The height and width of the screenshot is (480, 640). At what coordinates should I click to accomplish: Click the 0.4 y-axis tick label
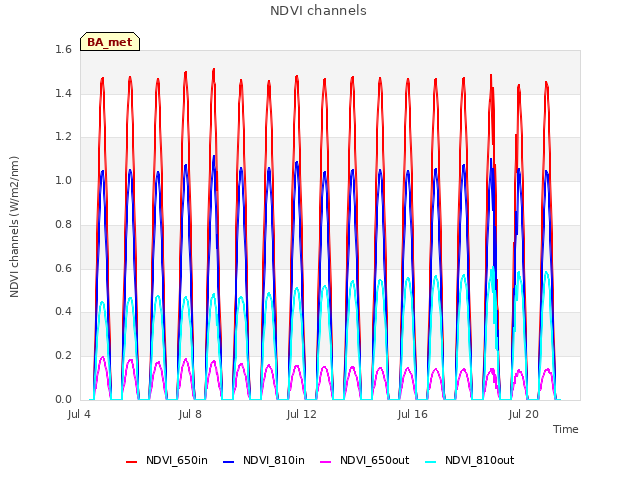63,311
